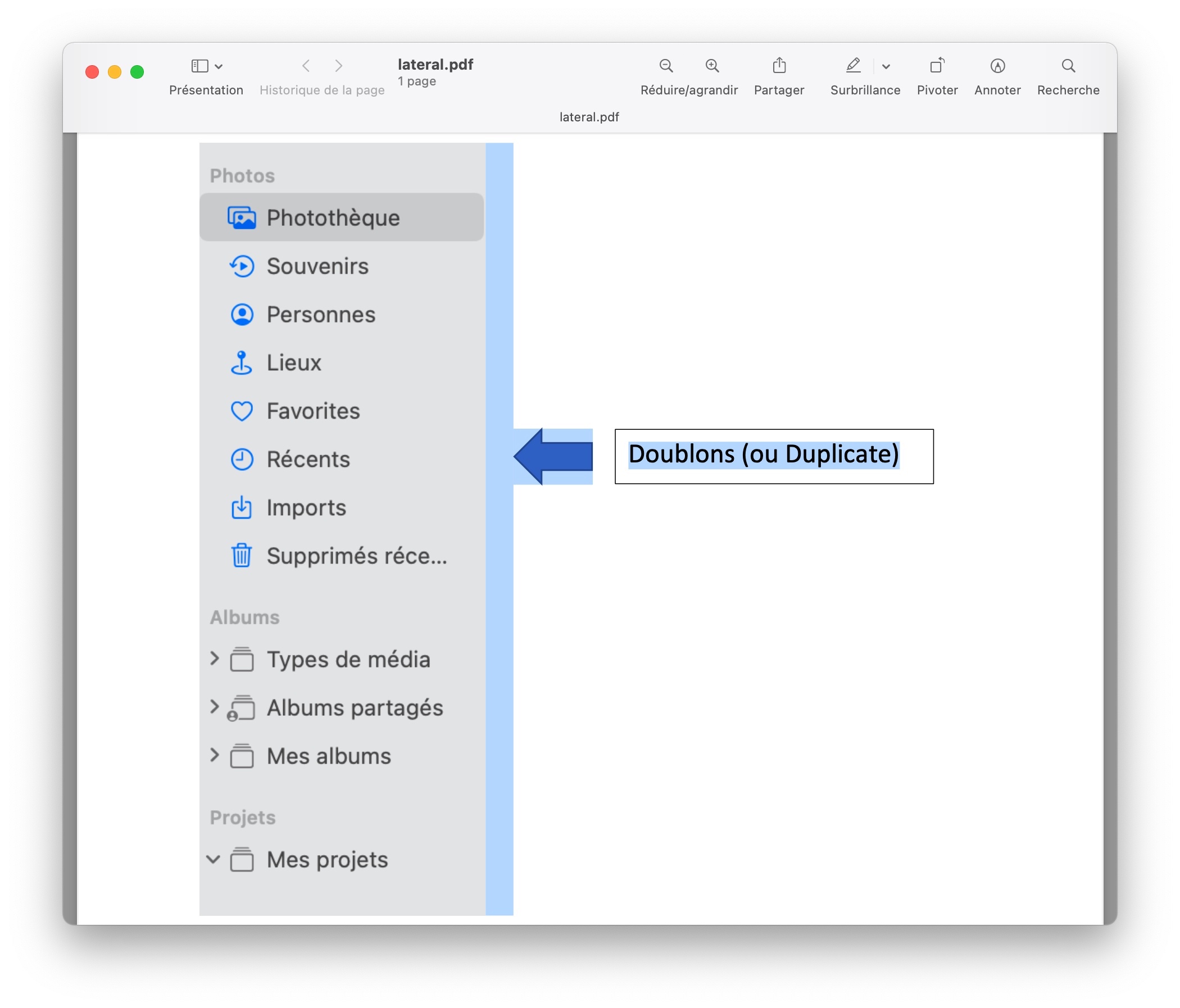This screenshot has width=1180, height=1008.
Task: Open the Partager share menu
Action: click(778, 66)
